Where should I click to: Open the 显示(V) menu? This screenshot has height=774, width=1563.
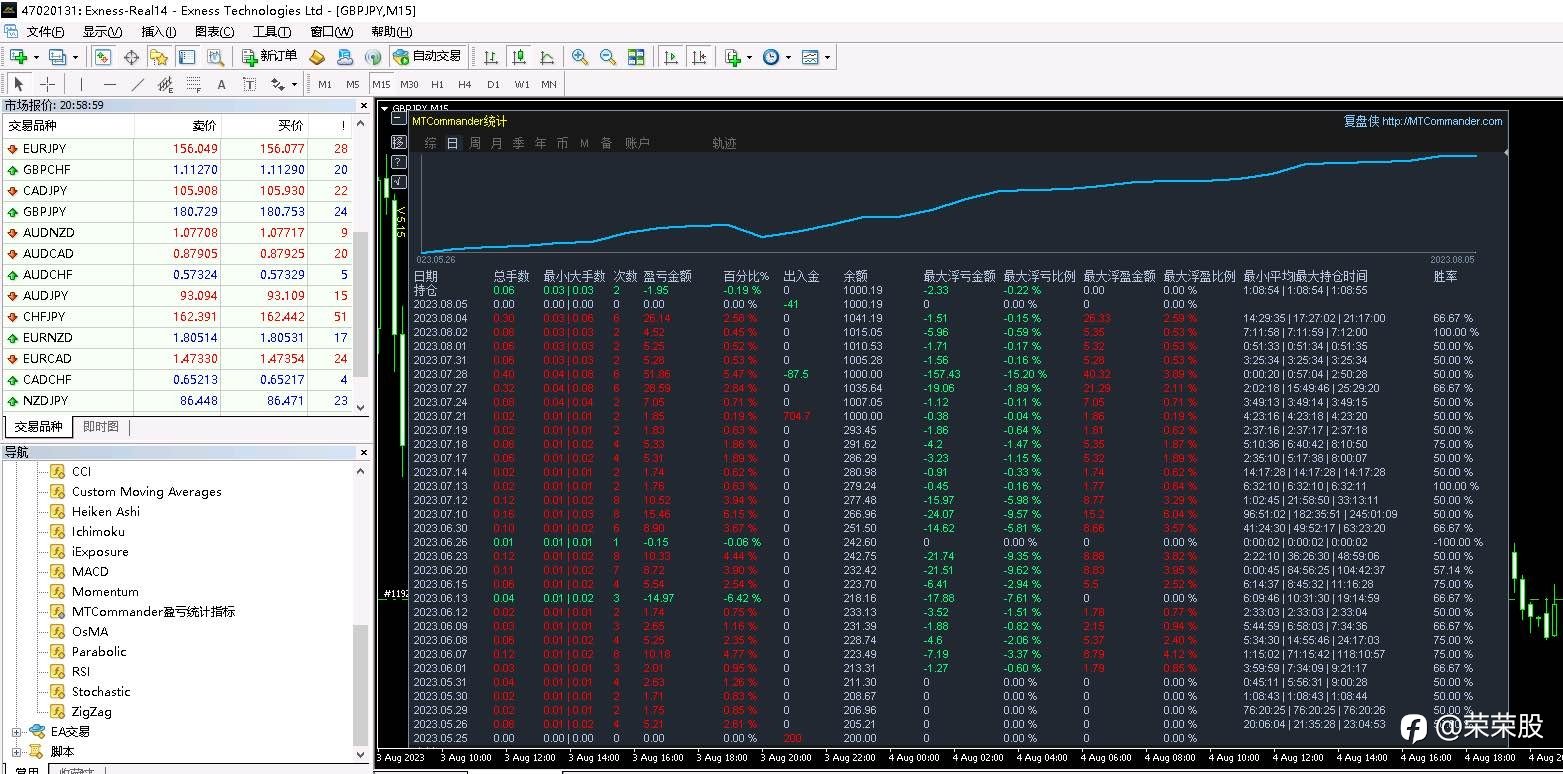102,31
